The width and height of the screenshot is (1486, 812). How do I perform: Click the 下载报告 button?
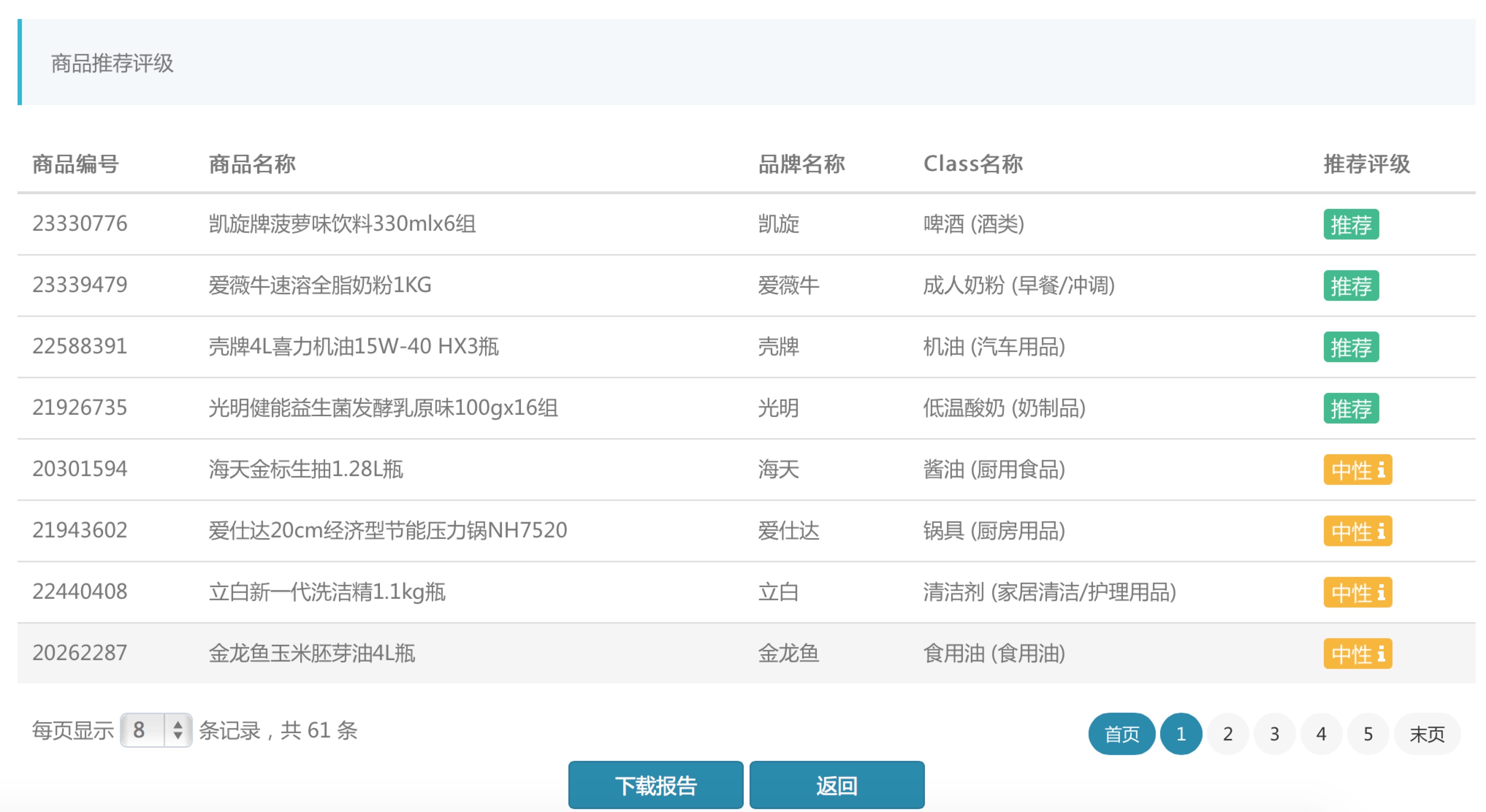(656, 785)
